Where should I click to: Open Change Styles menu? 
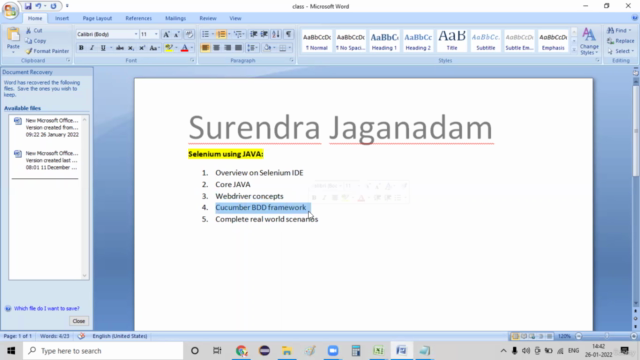click(589, 41)
